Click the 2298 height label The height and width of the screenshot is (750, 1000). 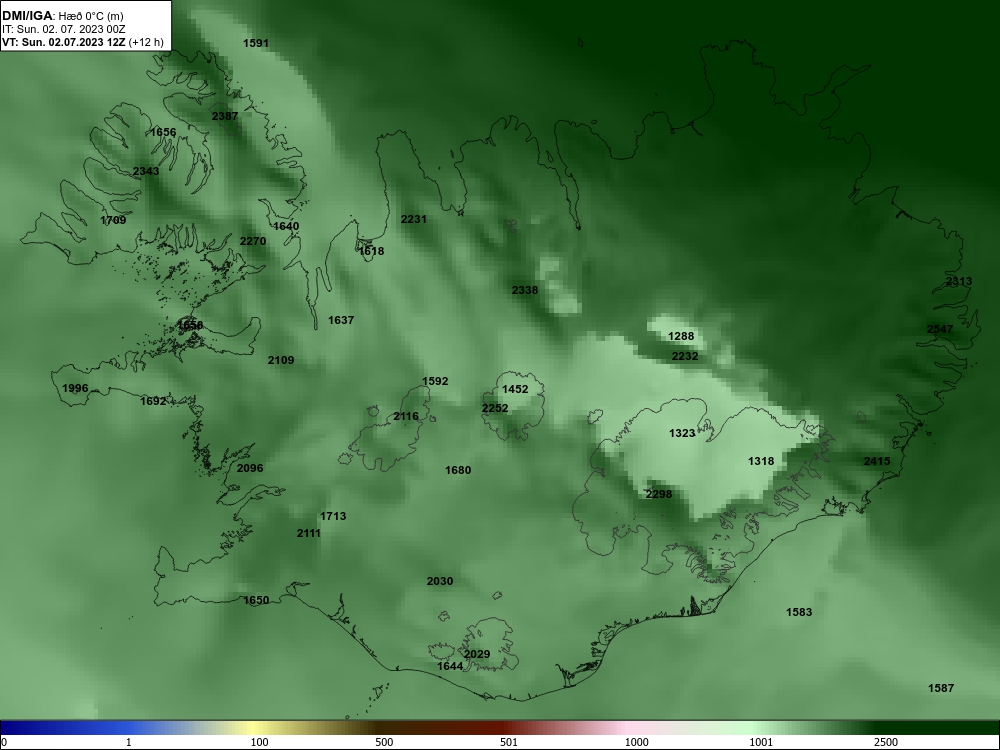click(x=659, y=494)
